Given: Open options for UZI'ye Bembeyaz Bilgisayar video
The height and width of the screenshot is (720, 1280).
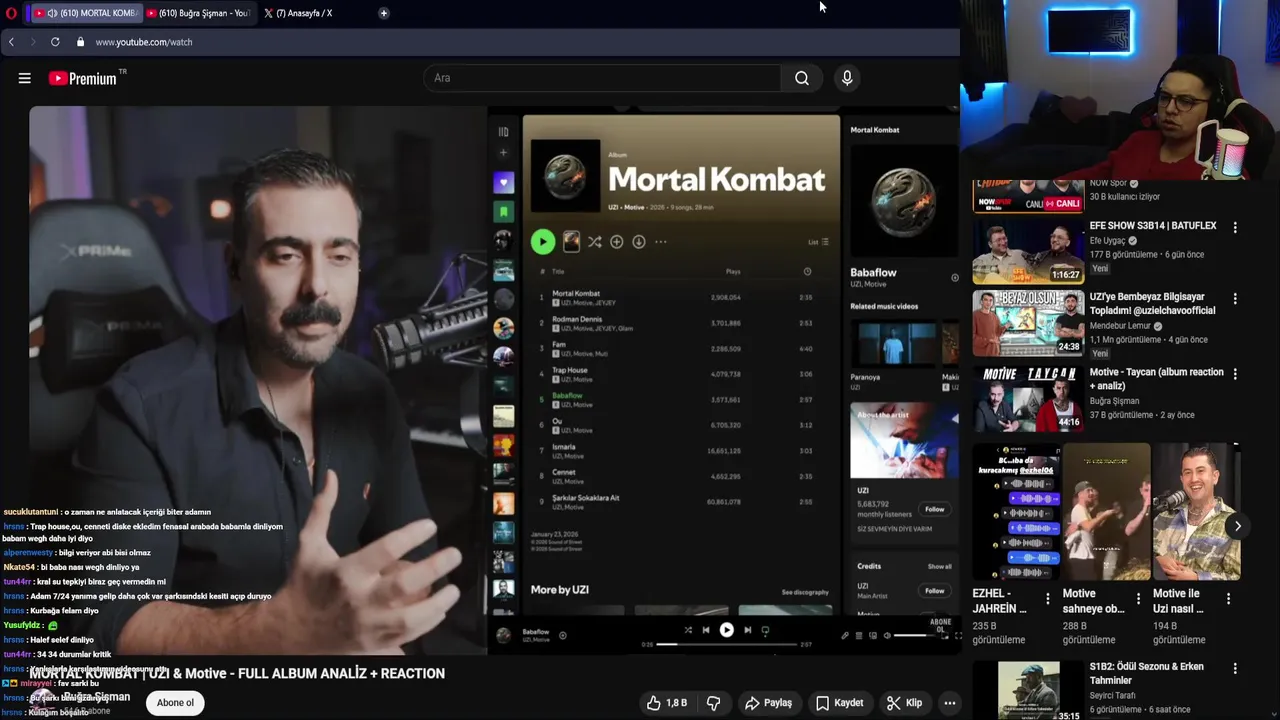Looking at the screenshot, I should pos(1235,299).
